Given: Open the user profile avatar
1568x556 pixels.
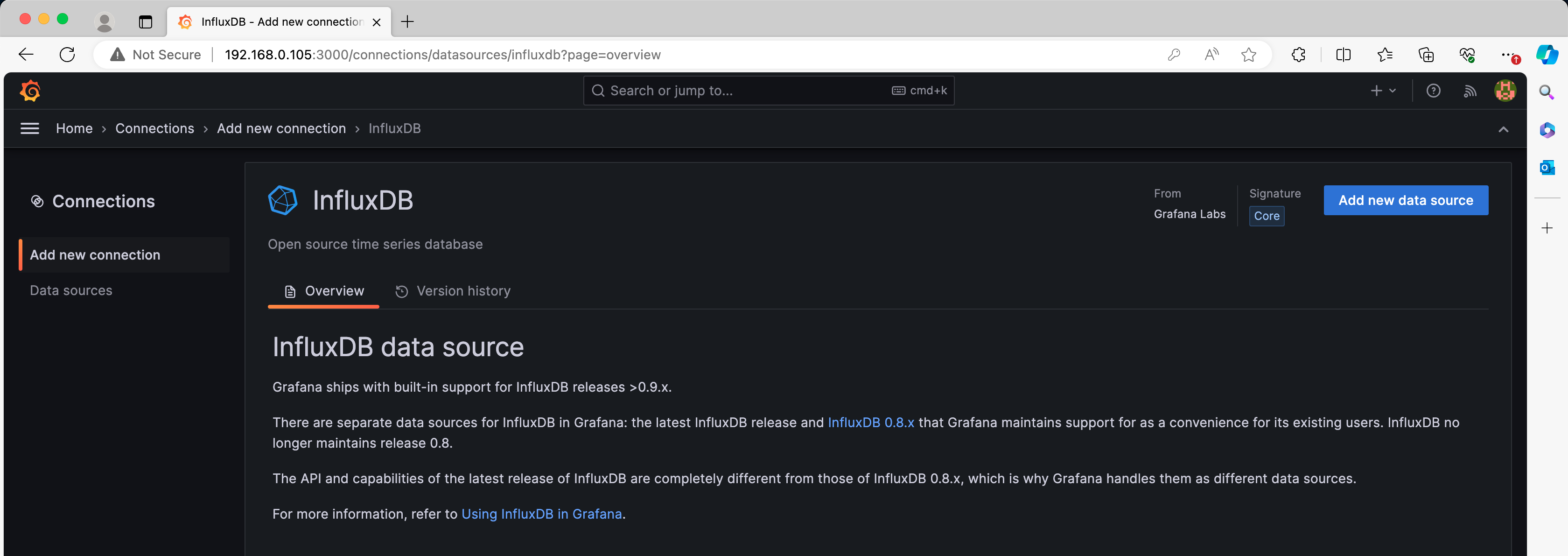Looking at the screenshot, I should (x=1505, y=91).
